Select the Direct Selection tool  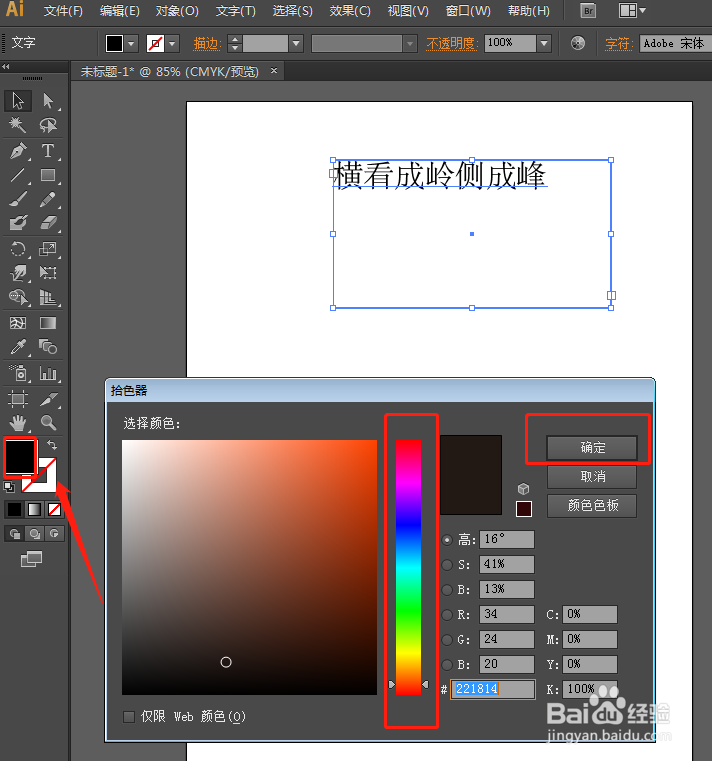point(48,101)
